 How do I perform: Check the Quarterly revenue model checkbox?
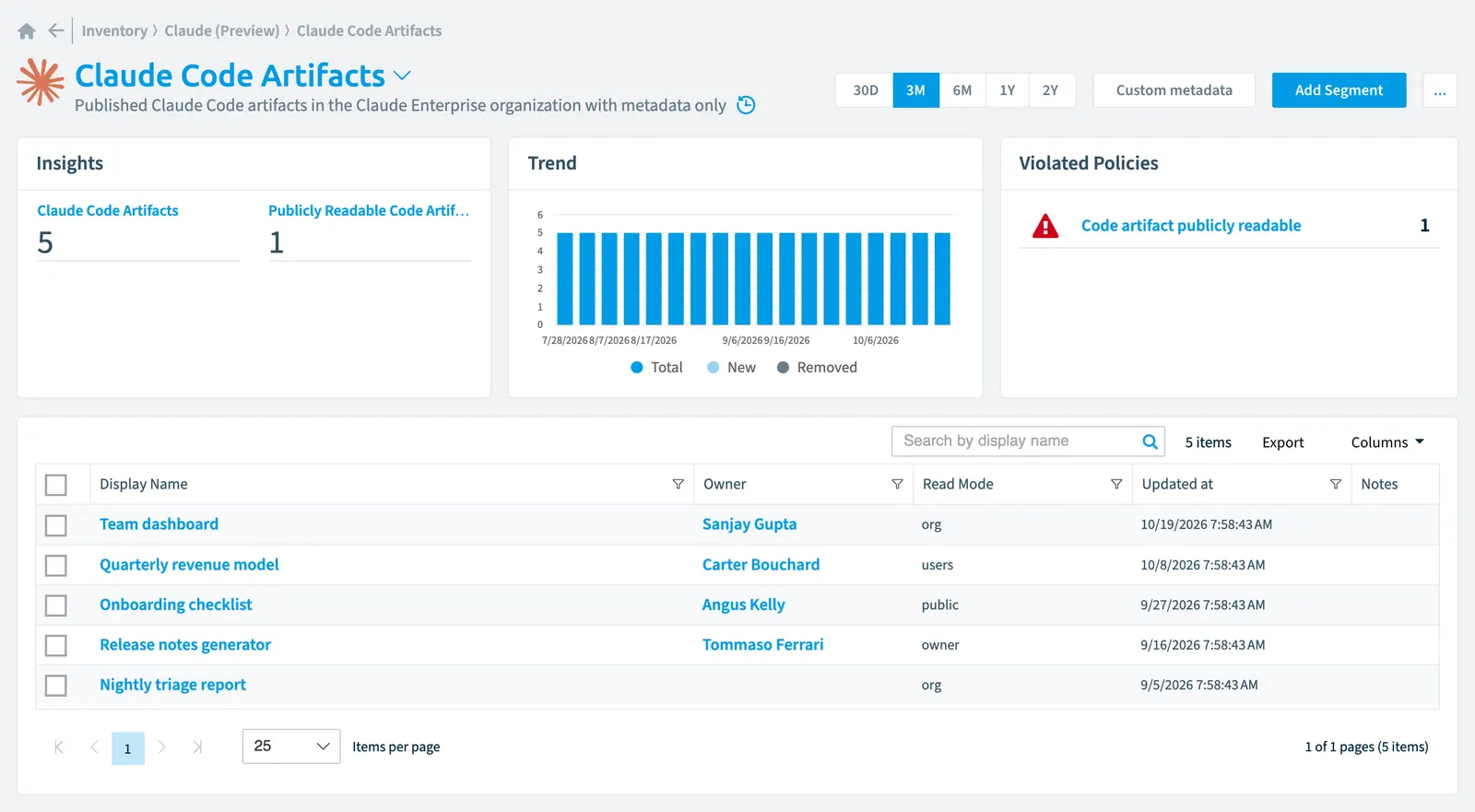56,565
